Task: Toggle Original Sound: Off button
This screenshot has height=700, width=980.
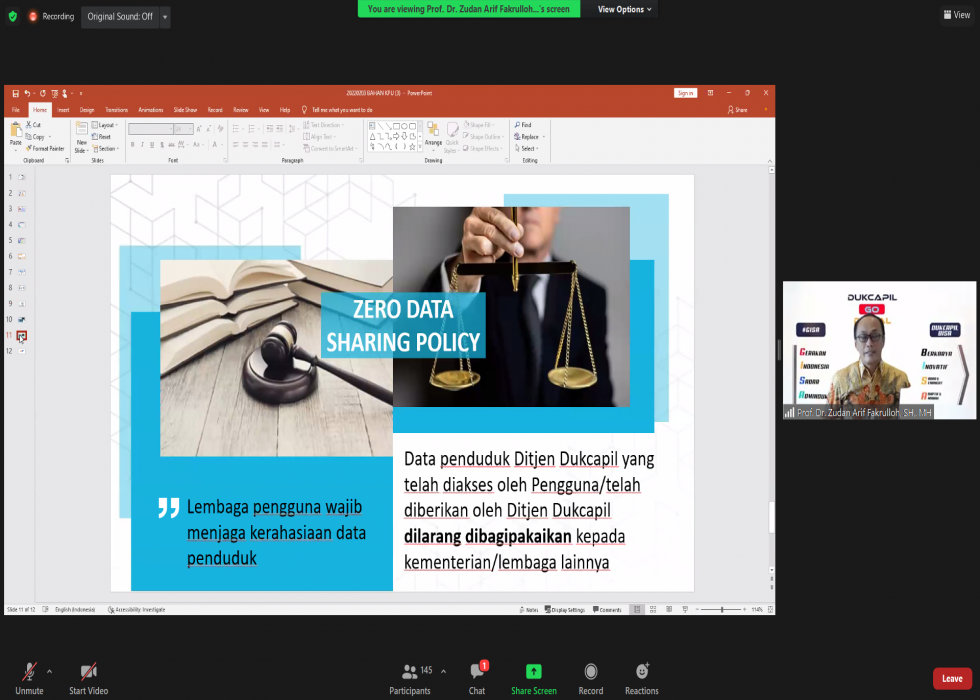Action: [120, 17]
